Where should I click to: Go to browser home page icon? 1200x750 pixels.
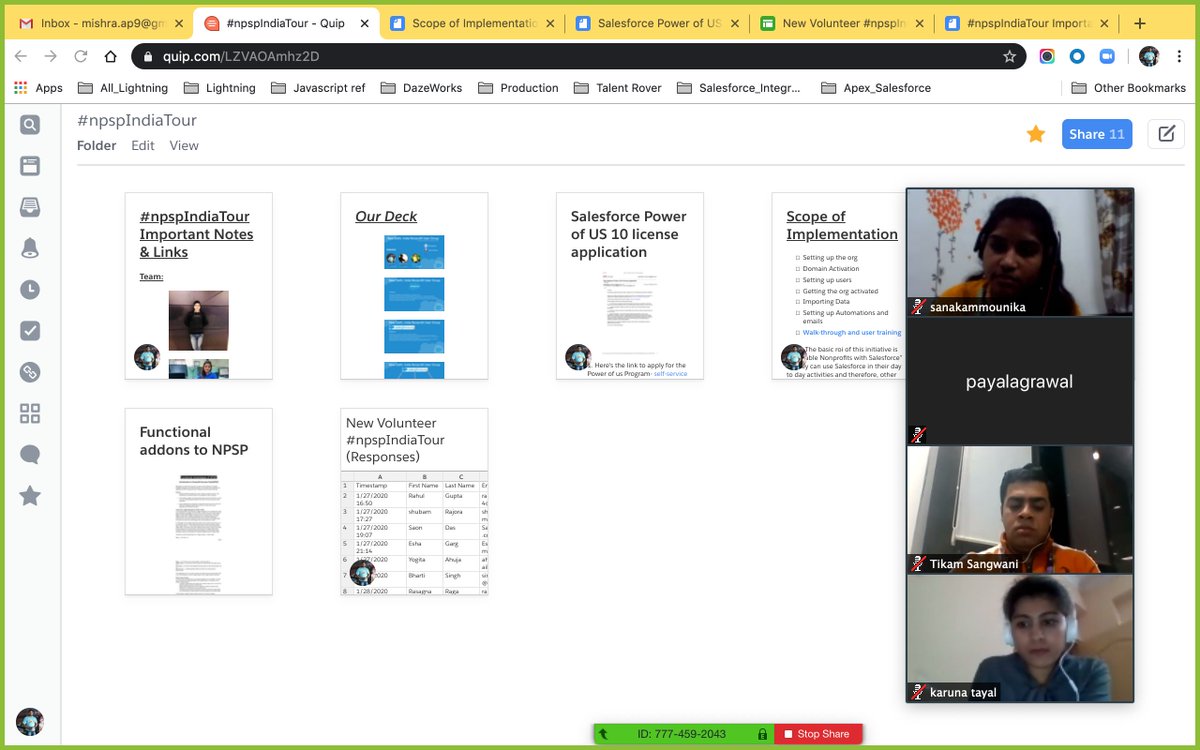112,57
